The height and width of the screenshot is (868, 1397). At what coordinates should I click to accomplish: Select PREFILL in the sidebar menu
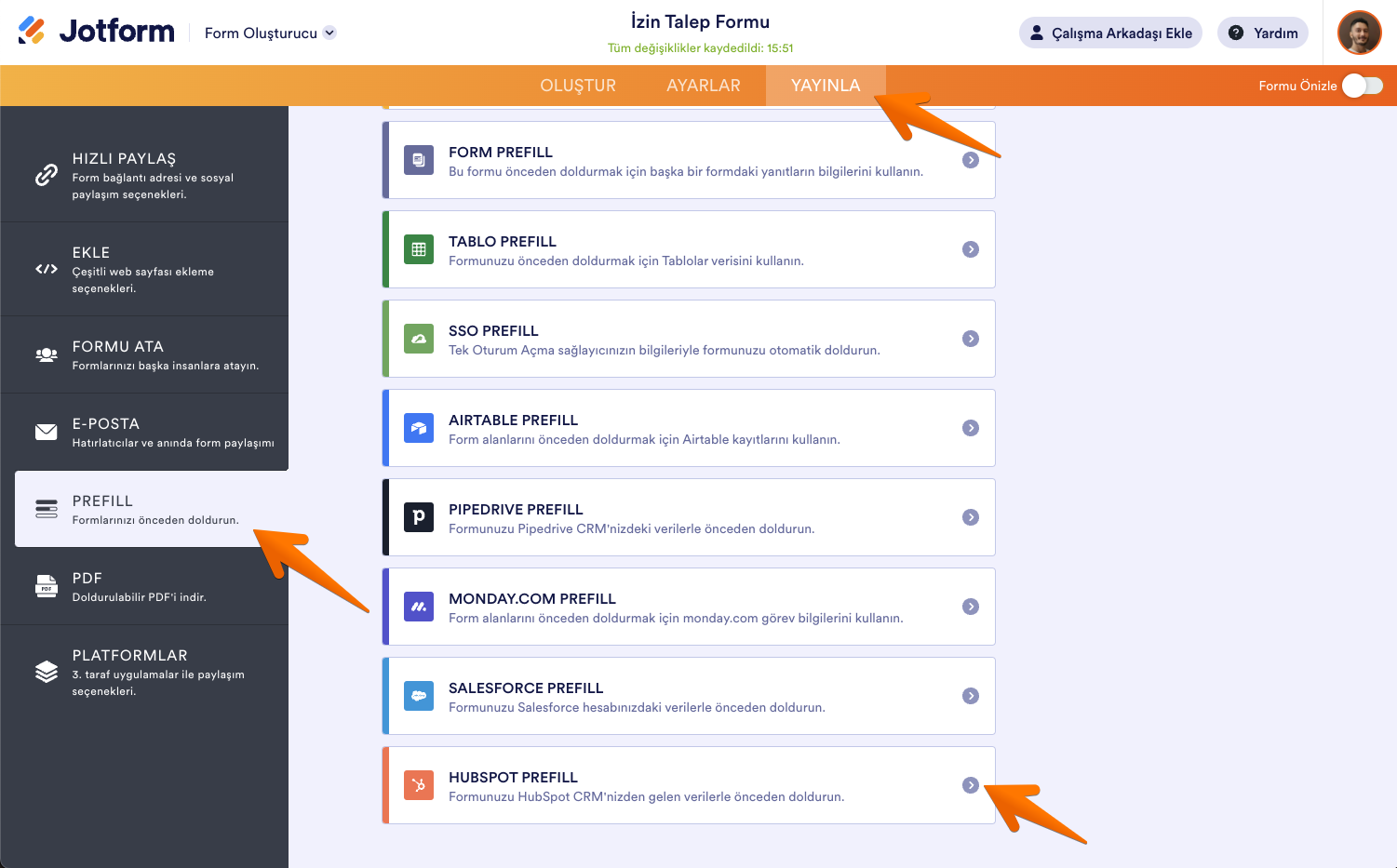click(x=152, y=509)
